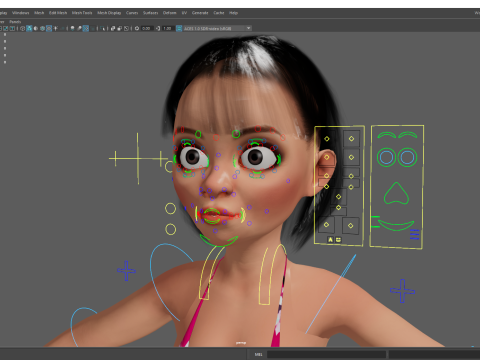The width and height of the screenshot is (480, 360).
Task: Click the isolate select icon
Action: coord(102,28)
